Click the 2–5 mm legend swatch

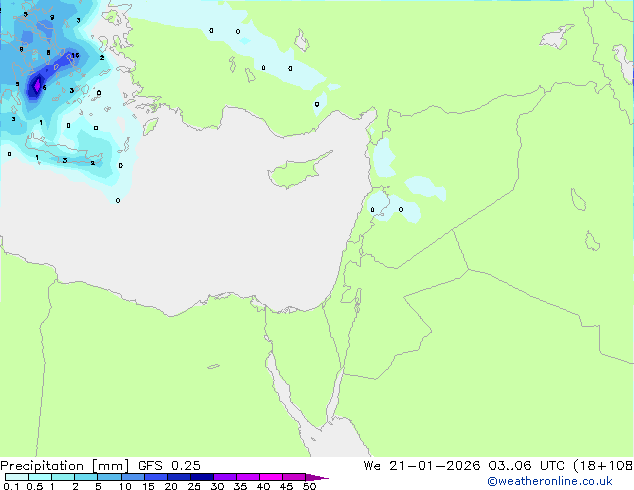(86, 477)
